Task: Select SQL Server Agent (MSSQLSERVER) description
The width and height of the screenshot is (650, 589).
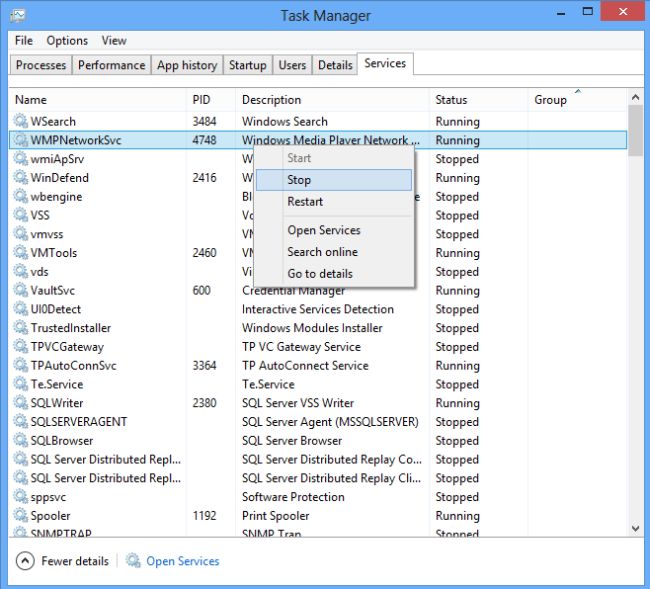Action: [x=330, y=422]
